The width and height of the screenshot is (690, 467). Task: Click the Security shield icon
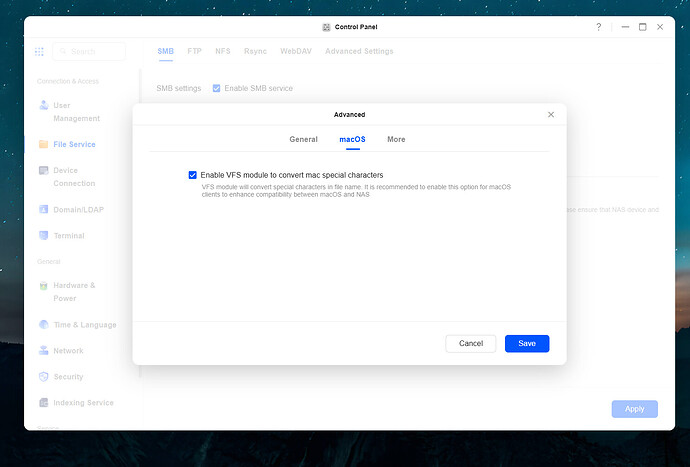coord(43,377)
